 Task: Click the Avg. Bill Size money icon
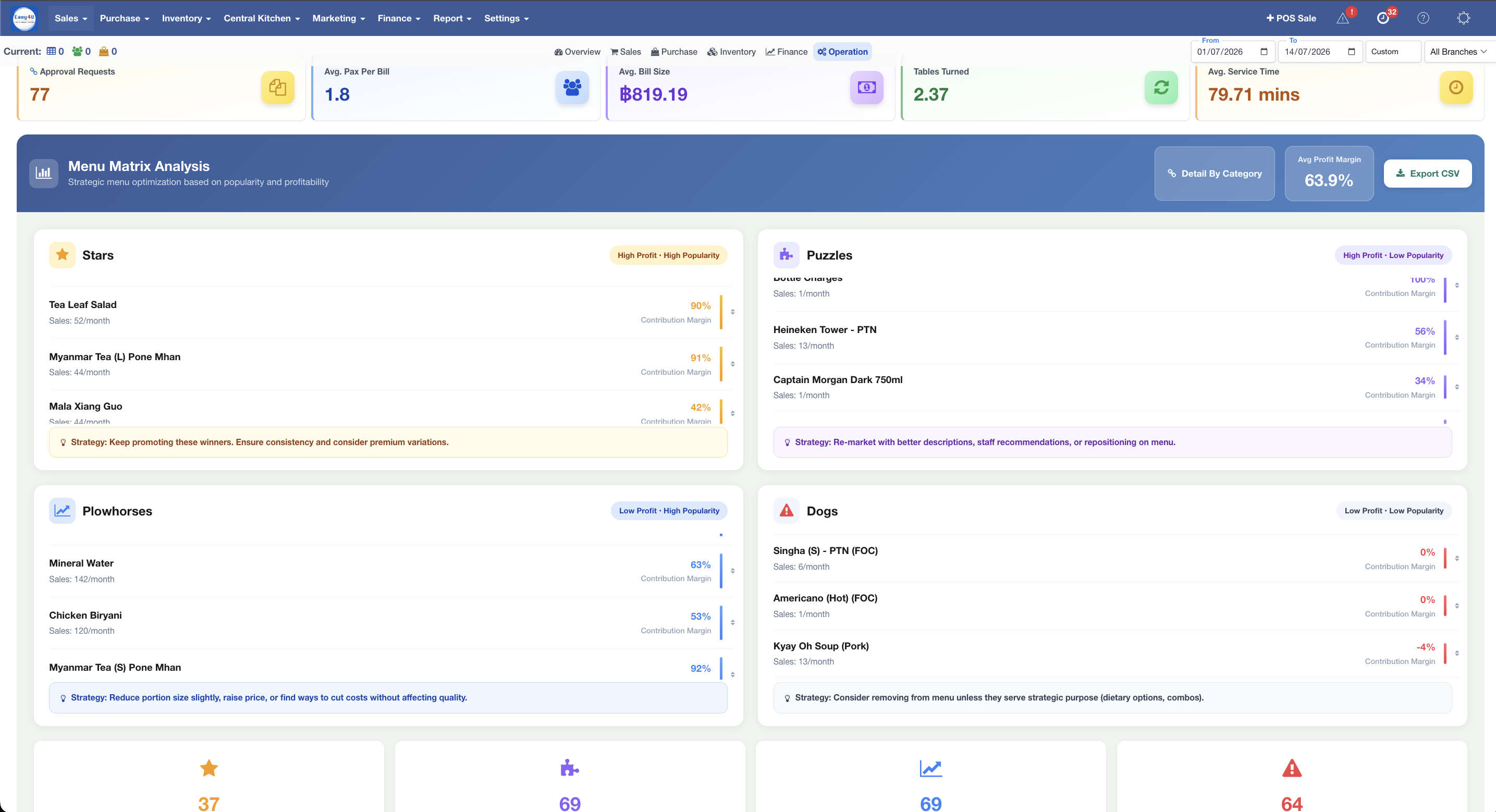[866, 88]
